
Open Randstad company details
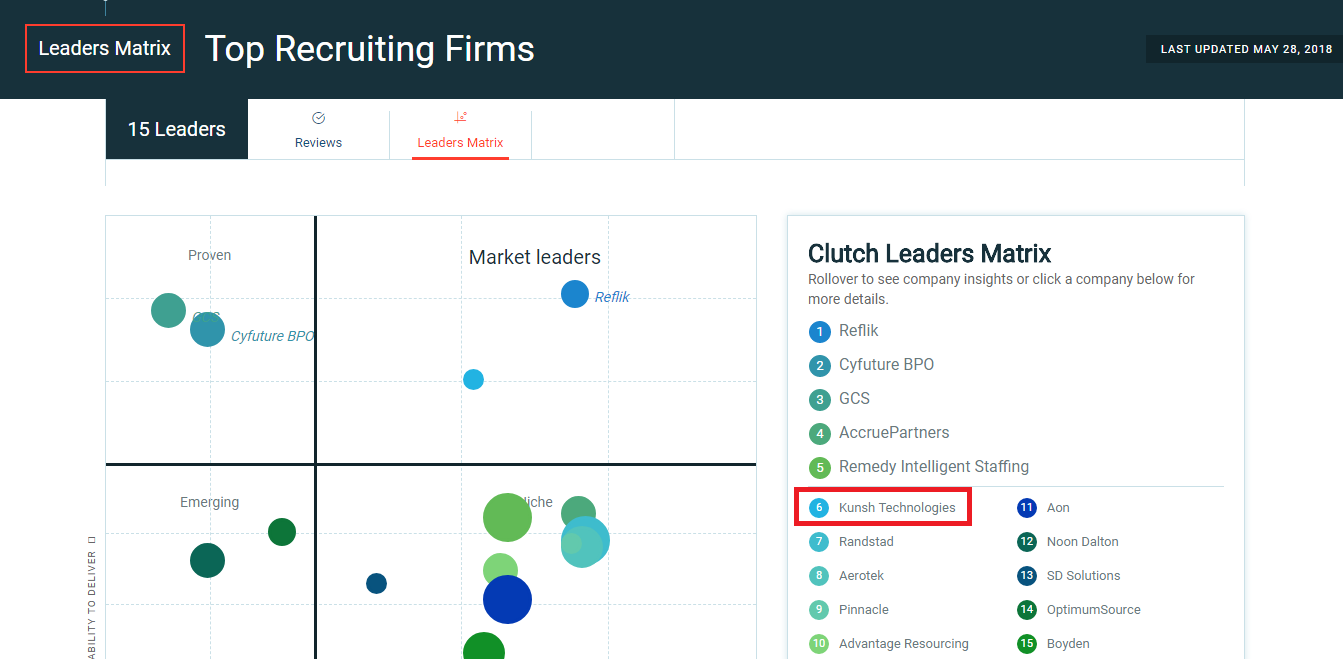tap(866, 542)
